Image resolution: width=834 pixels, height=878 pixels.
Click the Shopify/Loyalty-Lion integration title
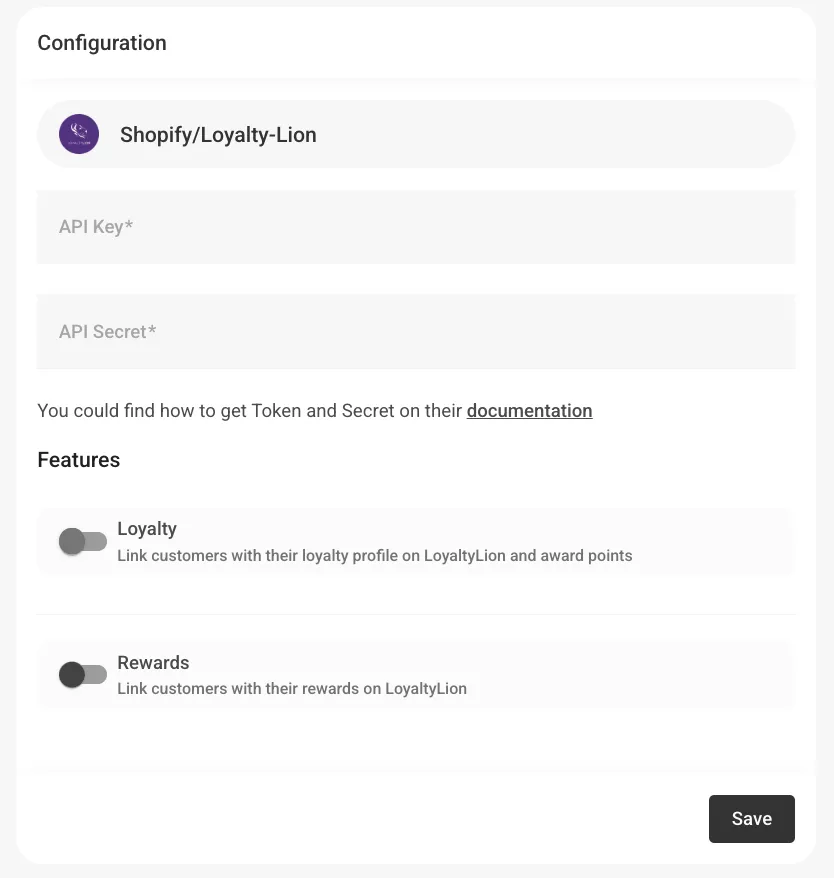[x=218, y=135]
